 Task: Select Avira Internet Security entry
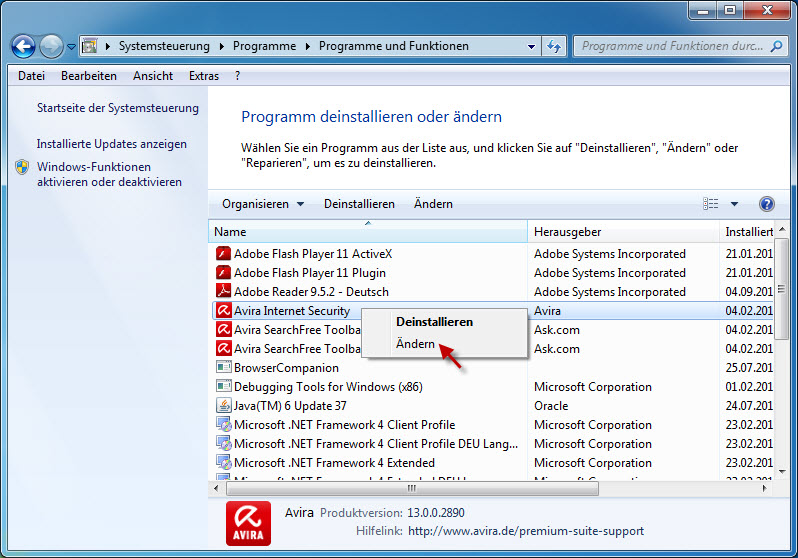(292, 311)
